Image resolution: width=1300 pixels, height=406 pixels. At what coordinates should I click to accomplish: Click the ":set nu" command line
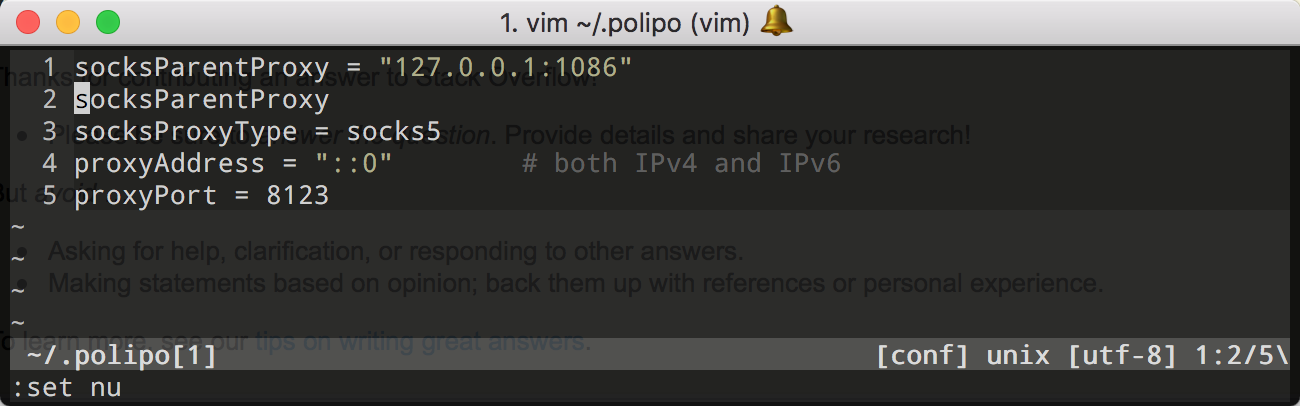(66, 387)
